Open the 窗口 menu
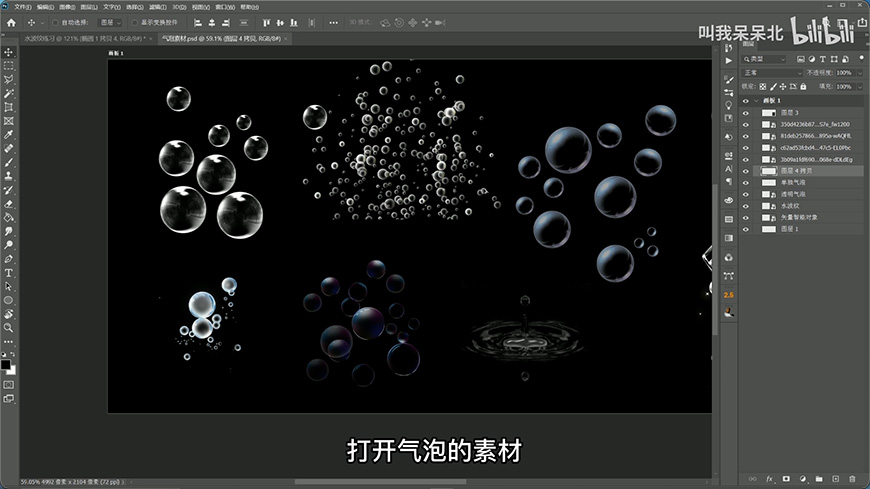Screen dimensions: 870x489 pos(225,7)
